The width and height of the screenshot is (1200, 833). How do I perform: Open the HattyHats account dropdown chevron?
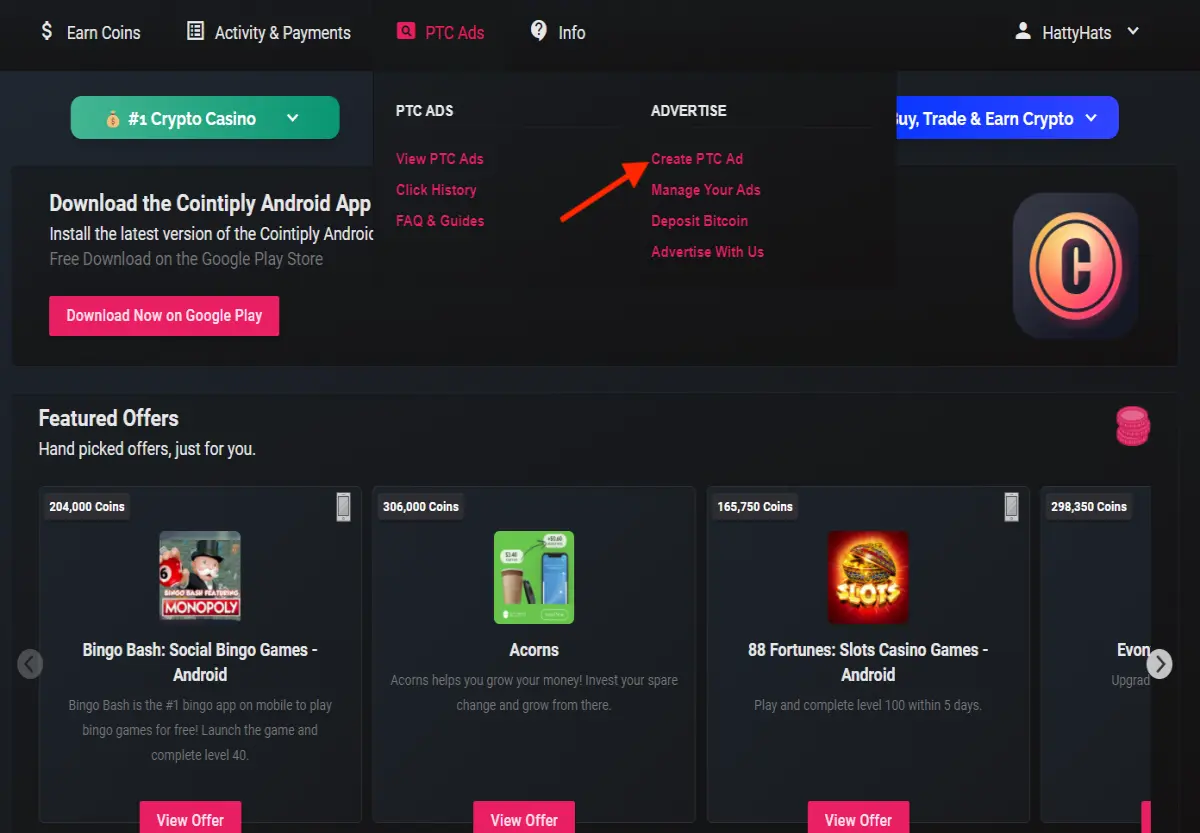(1133, 31)
